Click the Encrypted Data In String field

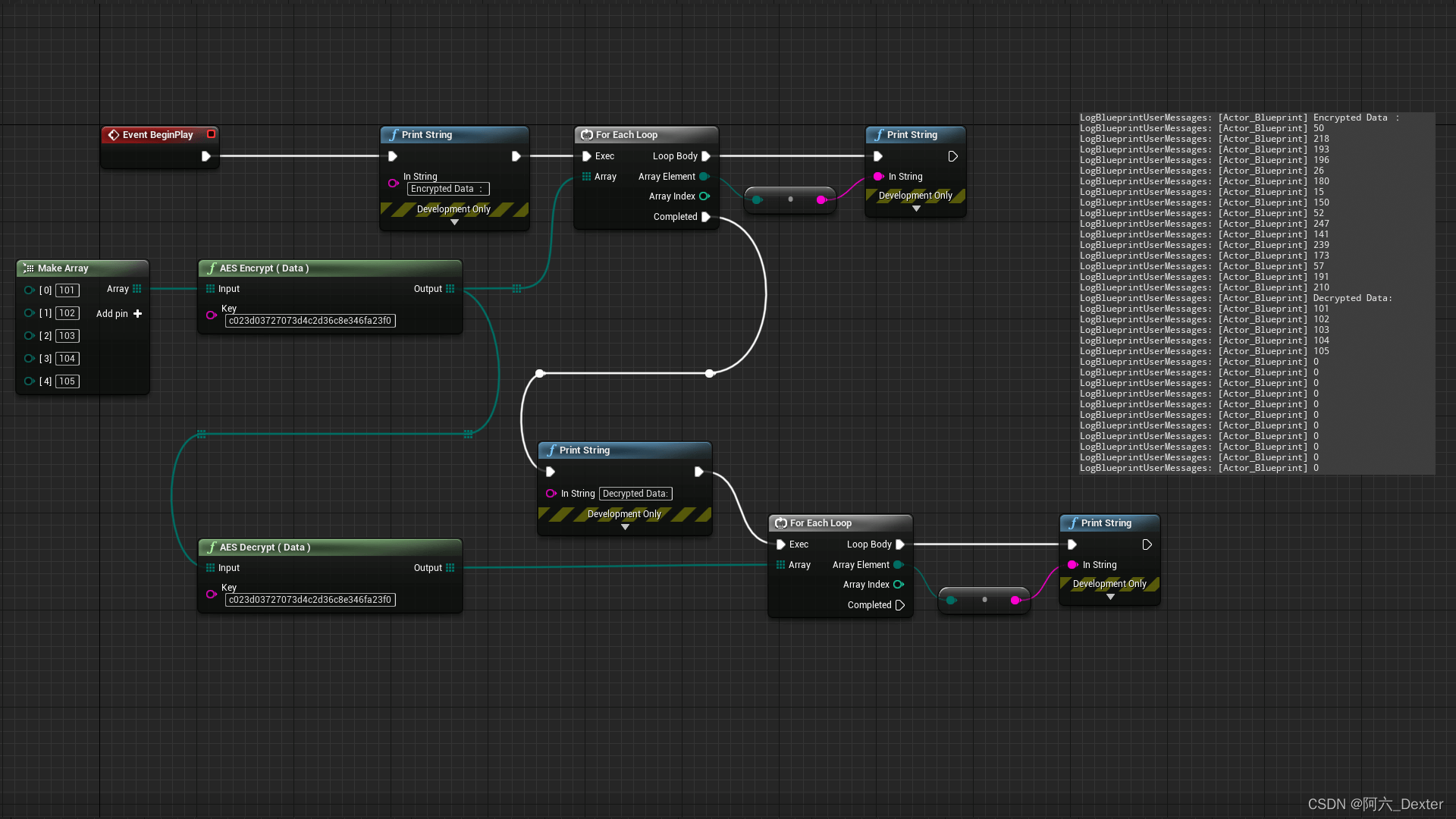click(x=447, y=189)
